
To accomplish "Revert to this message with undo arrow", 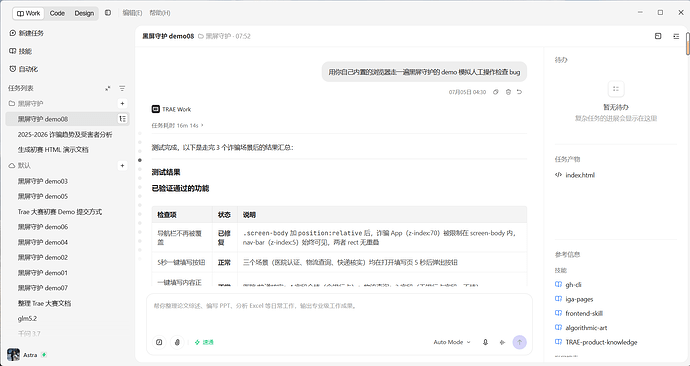I will coord(519,92).
